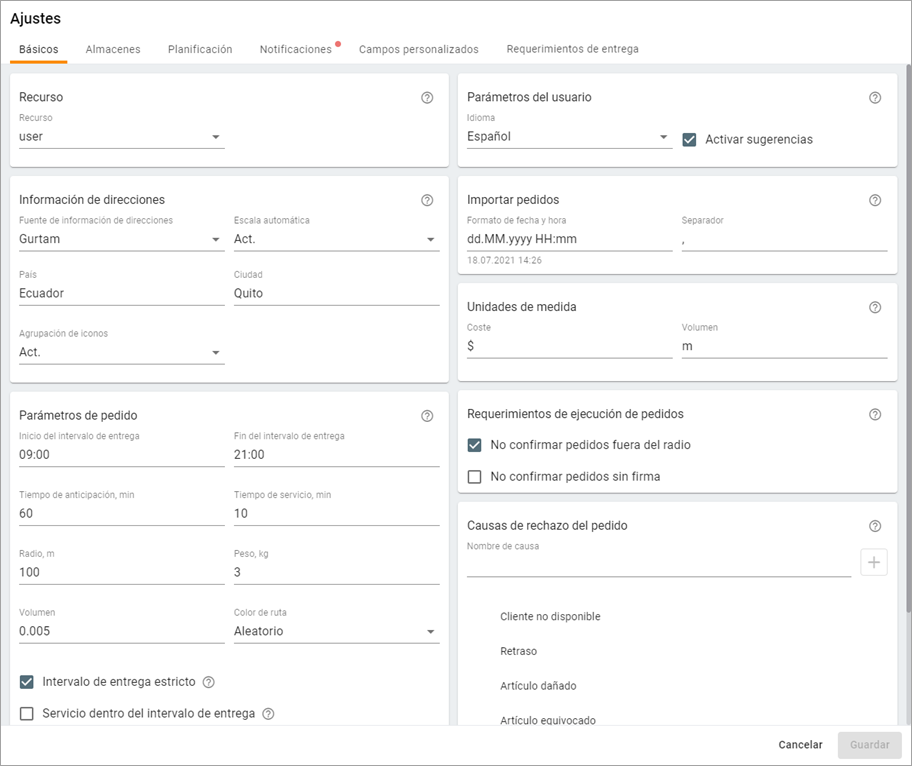Click plus icon to add rejection cause

(x=874, y=563)
